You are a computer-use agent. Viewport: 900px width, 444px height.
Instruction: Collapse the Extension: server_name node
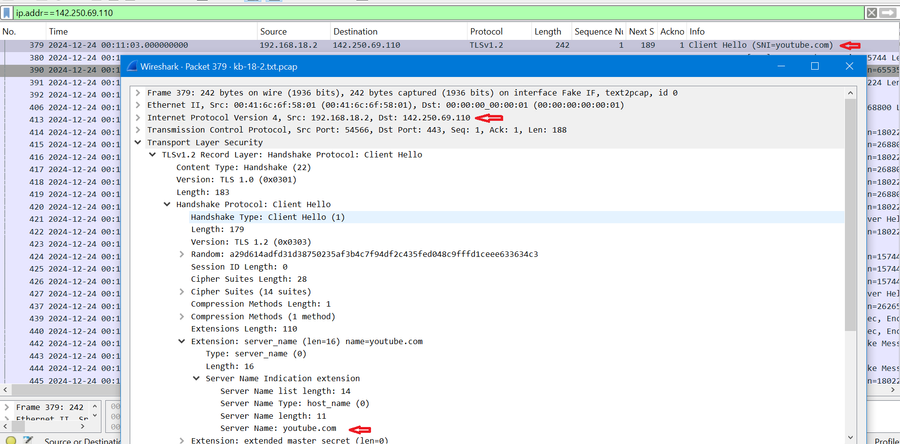coord(181,341)
